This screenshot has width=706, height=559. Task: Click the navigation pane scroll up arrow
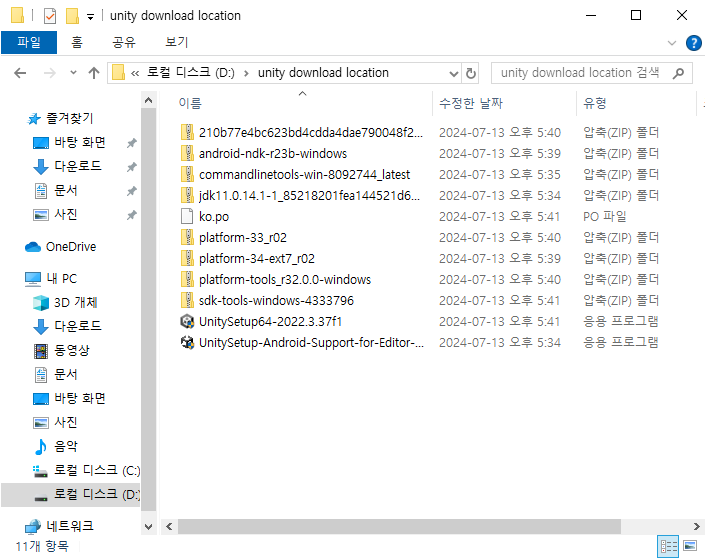click(149, 101)
